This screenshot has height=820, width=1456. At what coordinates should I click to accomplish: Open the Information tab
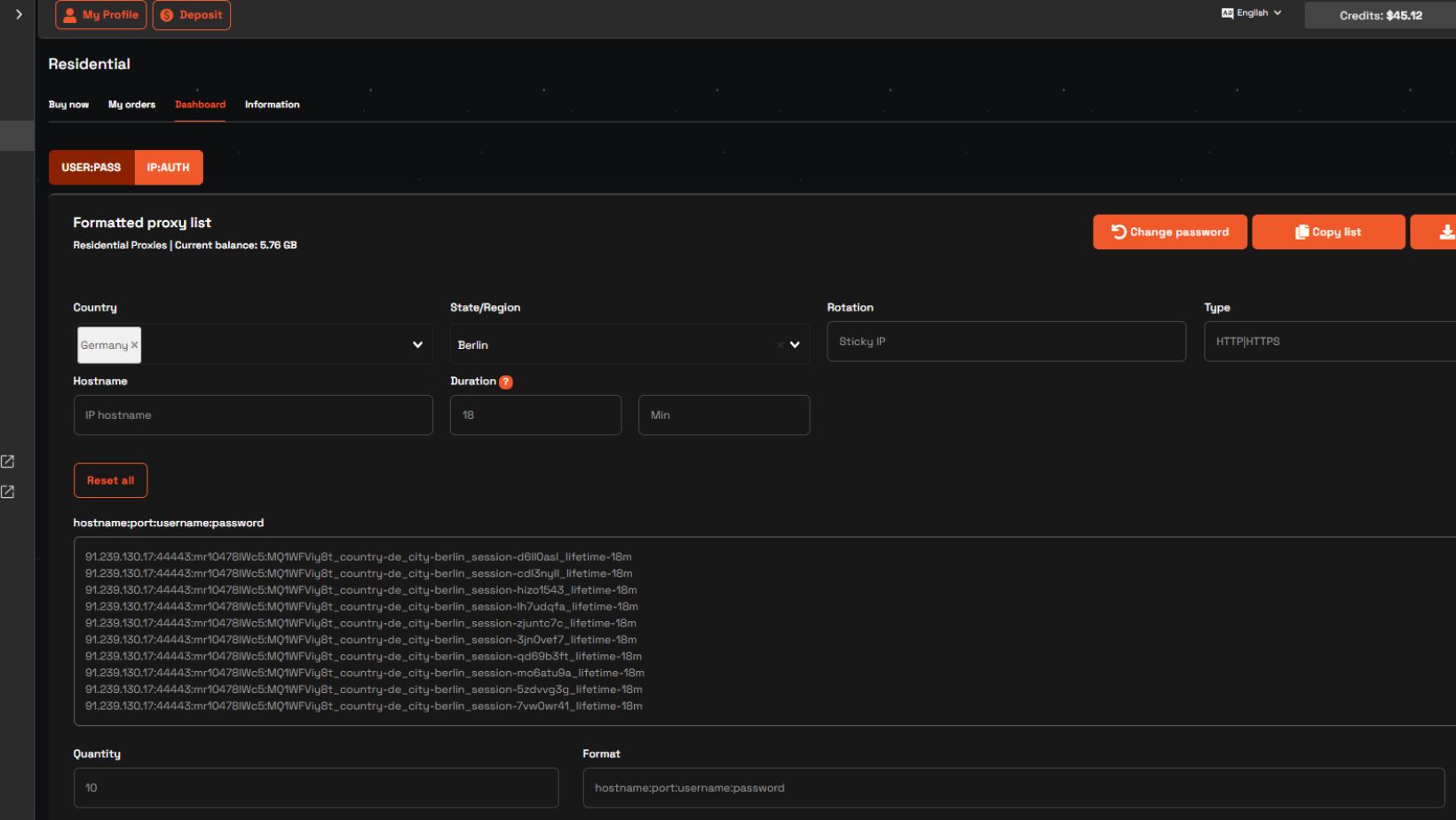tap(273, 105)
